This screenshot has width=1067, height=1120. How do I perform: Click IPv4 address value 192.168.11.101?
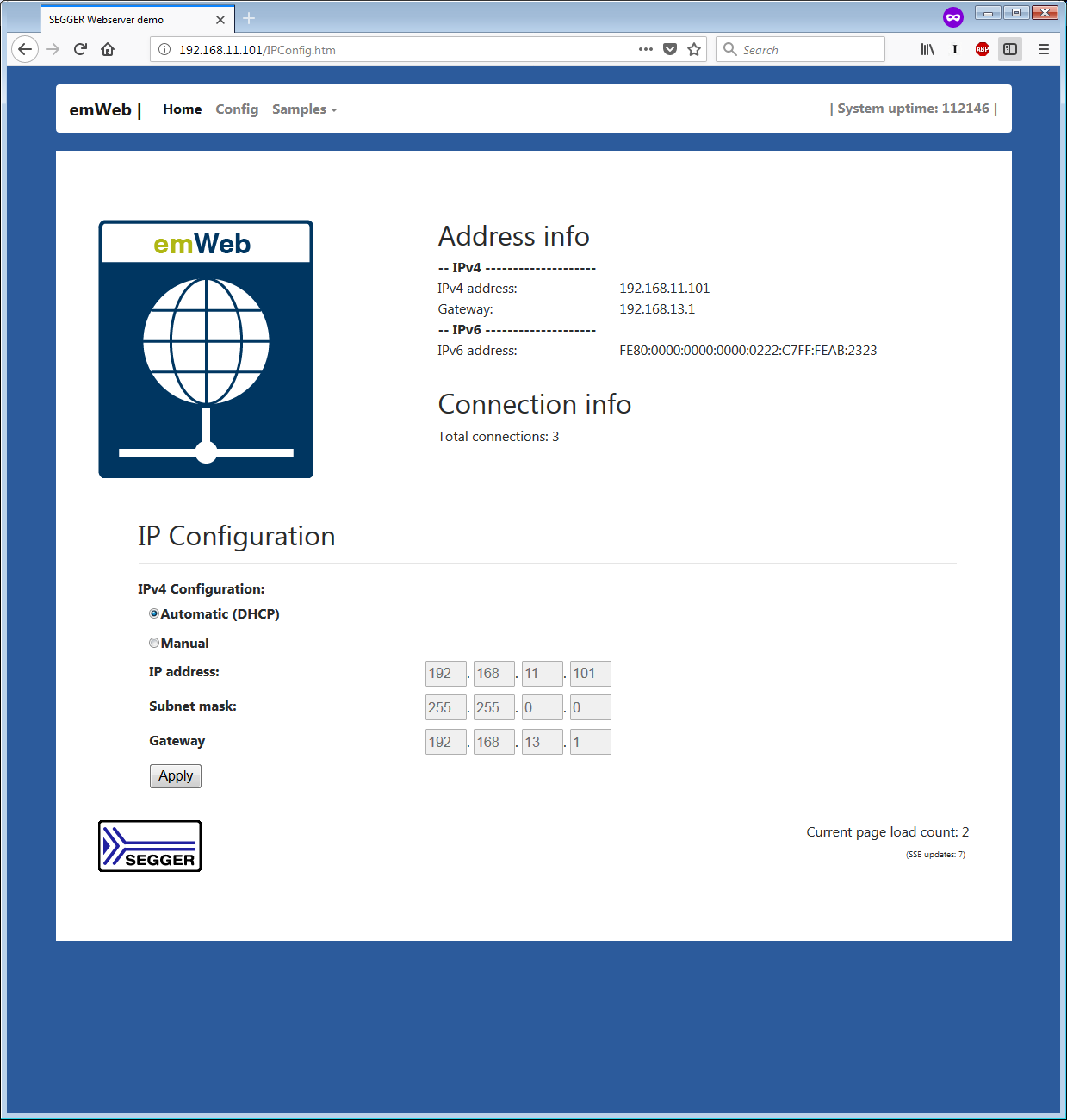(x=664, y=289)
